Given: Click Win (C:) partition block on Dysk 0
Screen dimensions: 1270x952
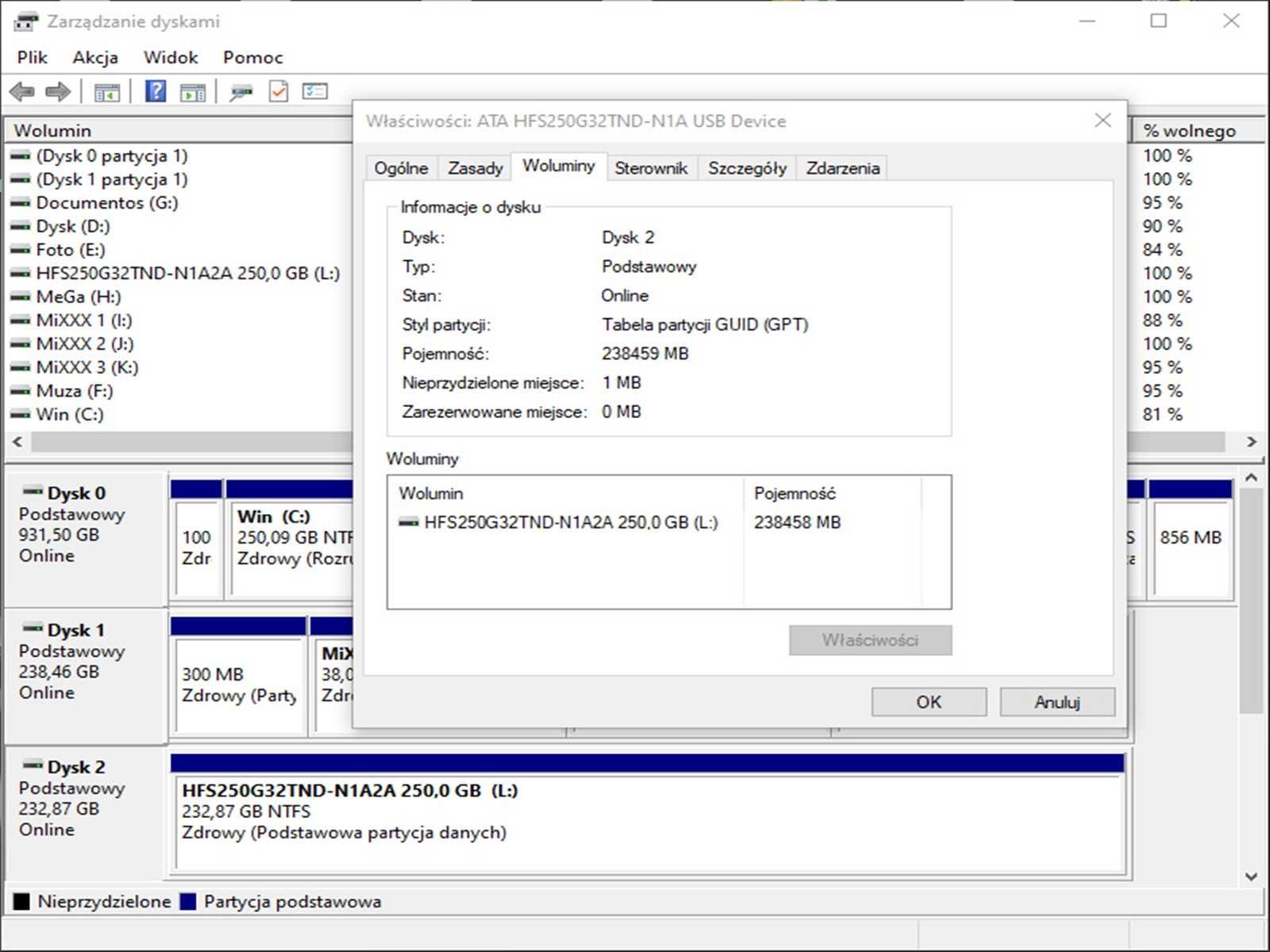Looking at the screenshot, I should [291, 539].
